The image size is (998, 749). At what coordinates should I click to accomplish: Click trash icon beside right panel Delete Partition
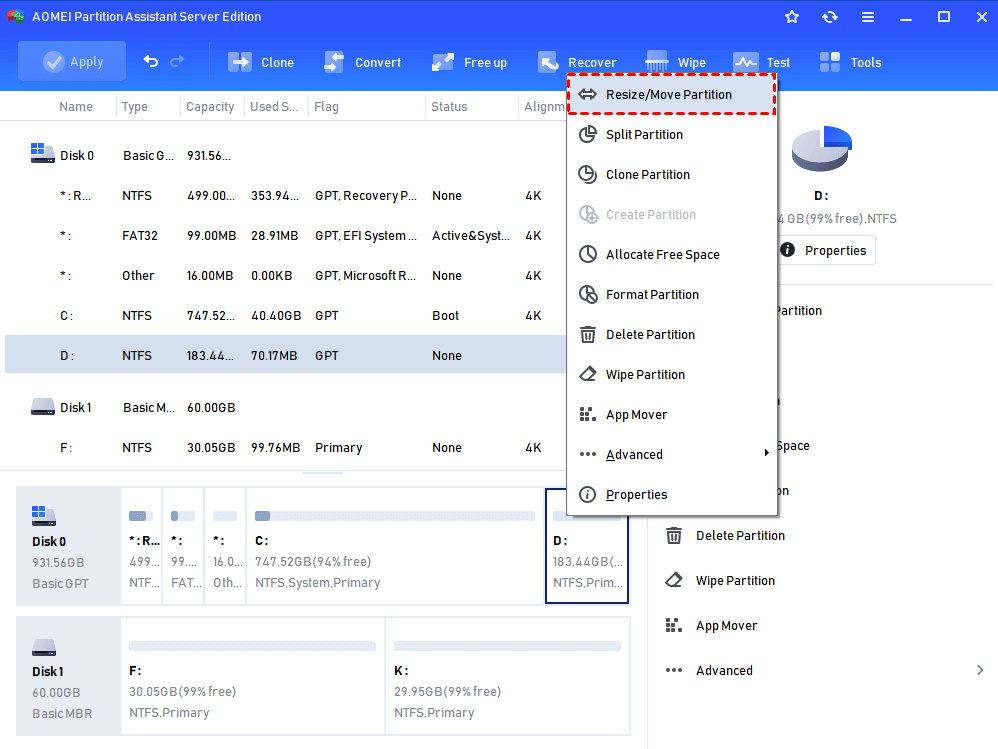tap(674, 535)
